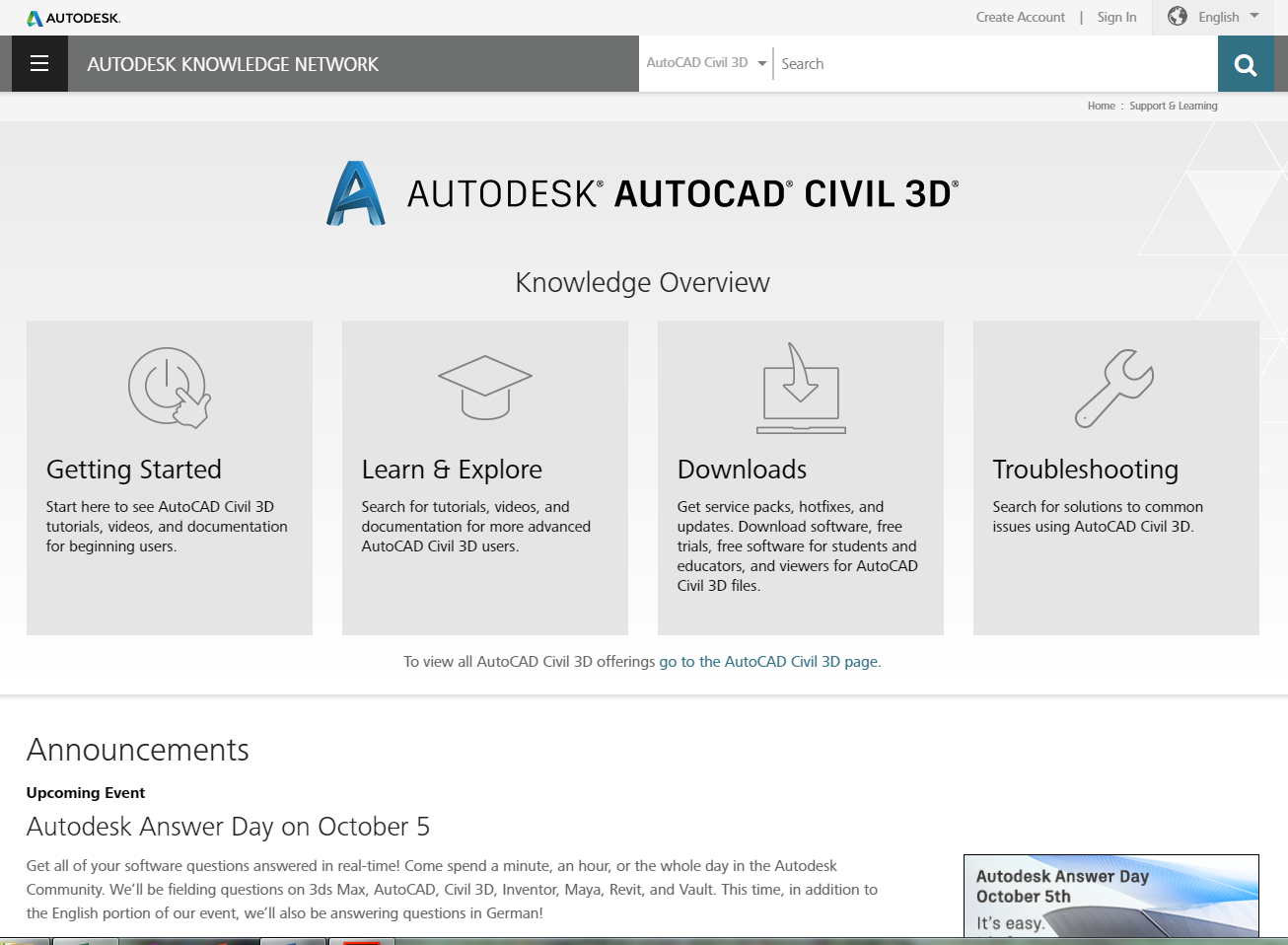Open the Getting Started heading

coord(134,470)
